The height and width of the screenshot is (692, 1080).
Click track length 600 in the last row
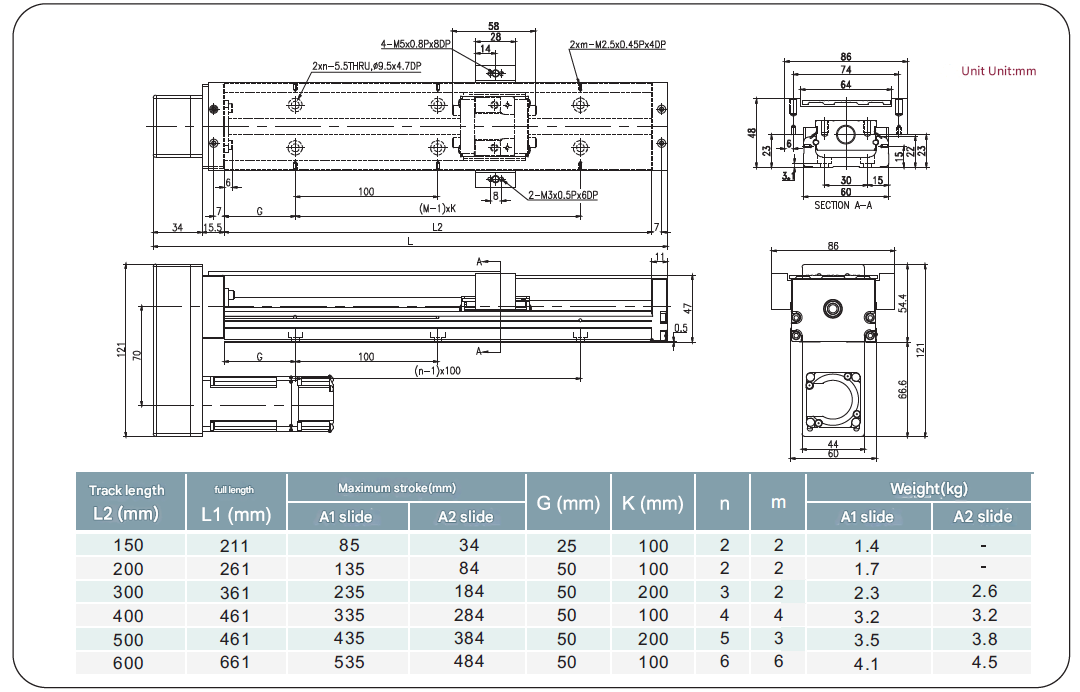click(128, 662)
